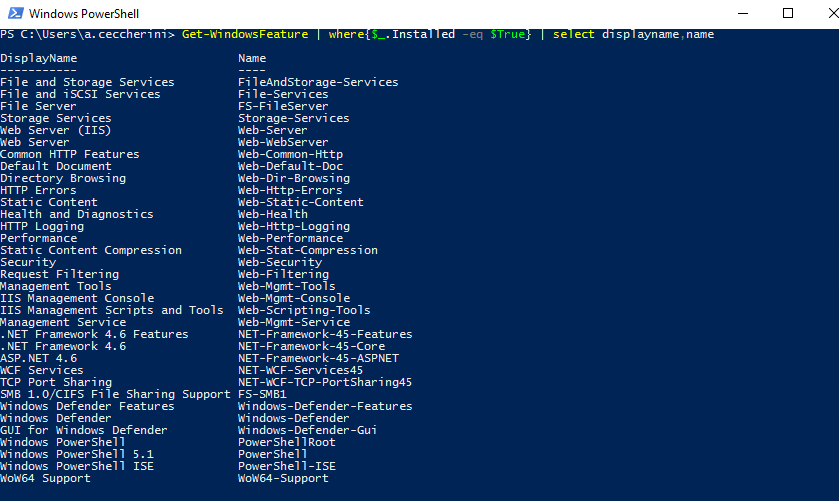This screenshot has width=839, height=501.
Task: Select the FS-SMB1 name entry
Action: (262, 394)
